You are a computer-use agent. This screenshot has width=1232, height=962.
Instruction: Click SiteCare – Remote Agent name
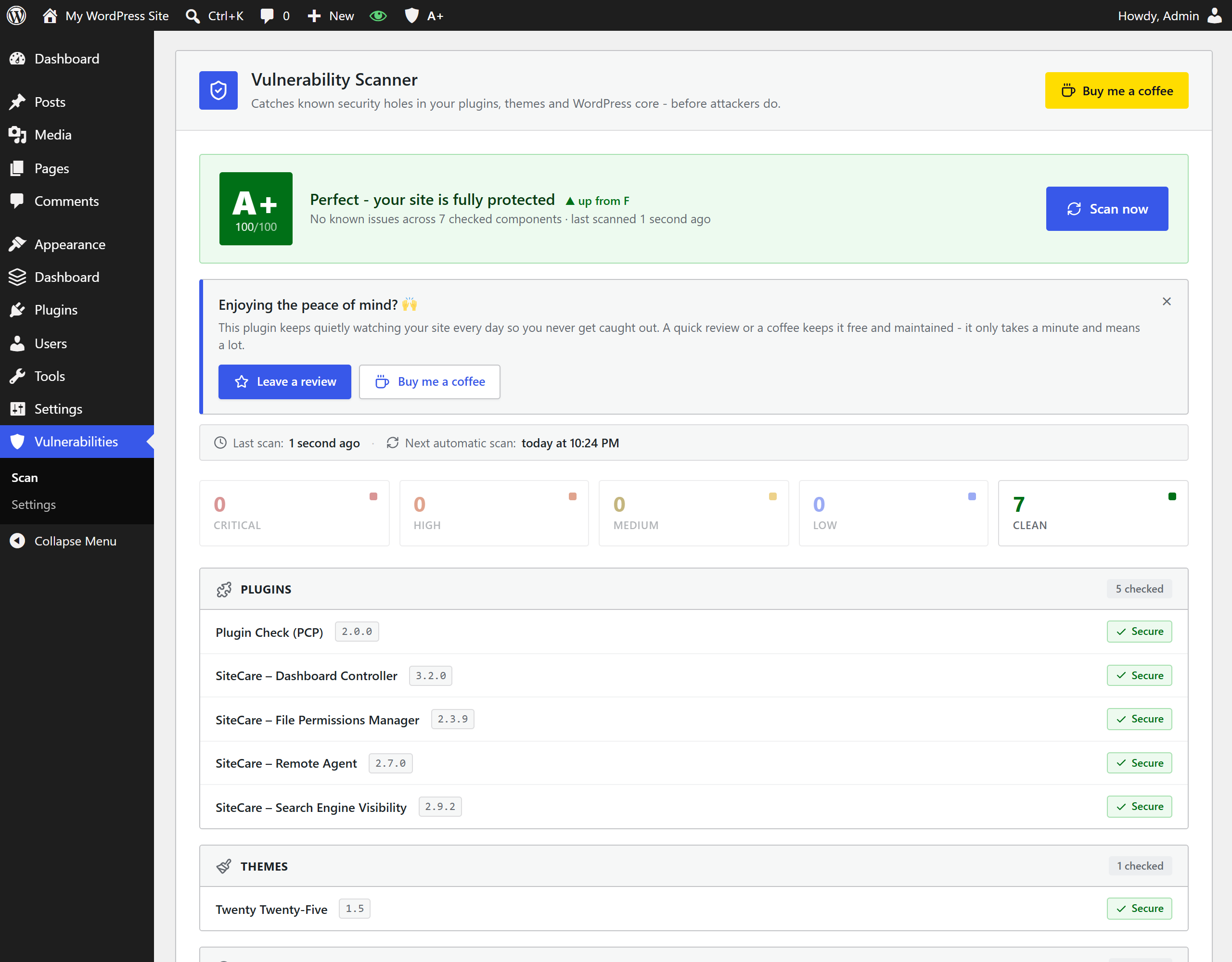(286, 763)
